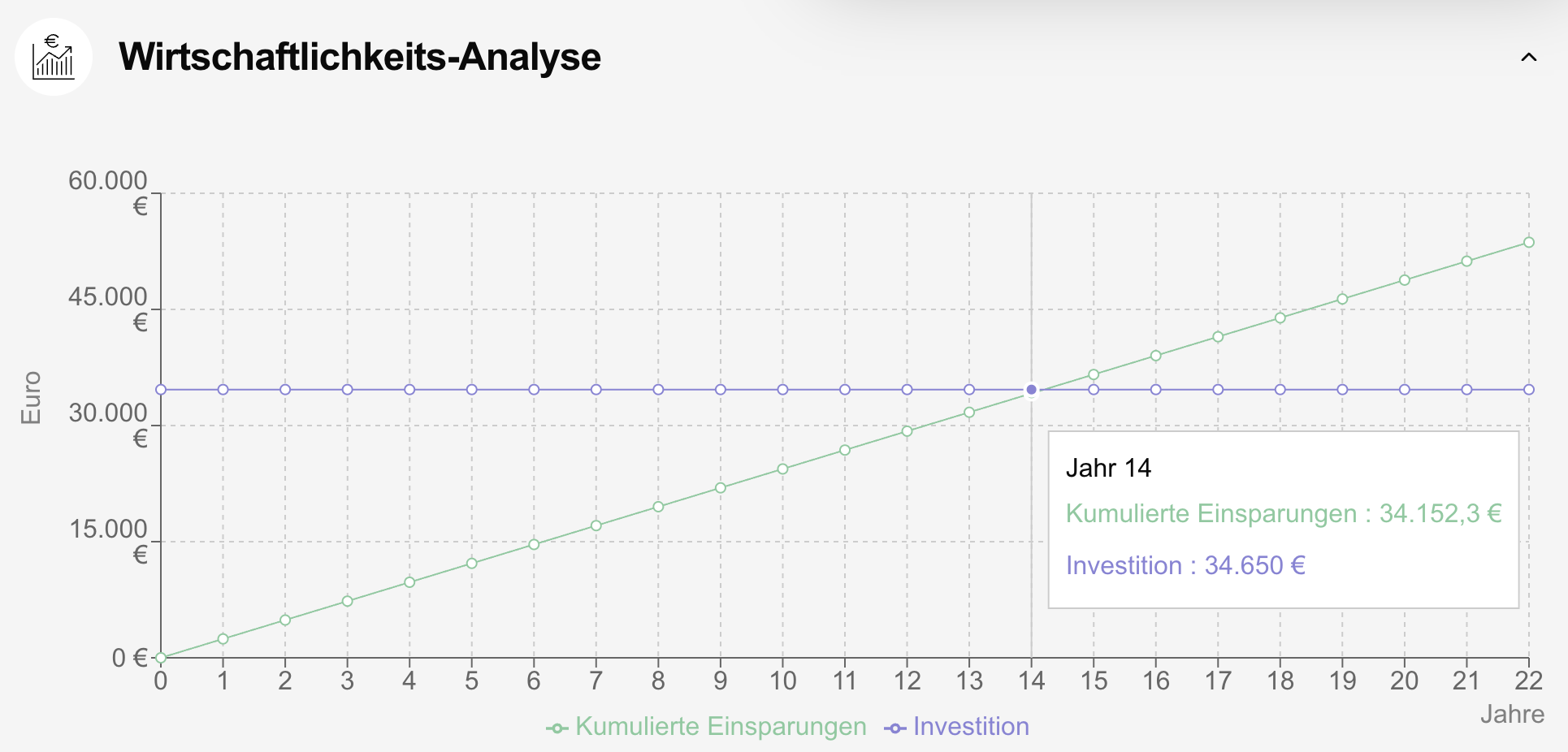Viewport: 1568px width, 752px height.
Task: Toggle Investition legend entry
Action: coord(970,726)
